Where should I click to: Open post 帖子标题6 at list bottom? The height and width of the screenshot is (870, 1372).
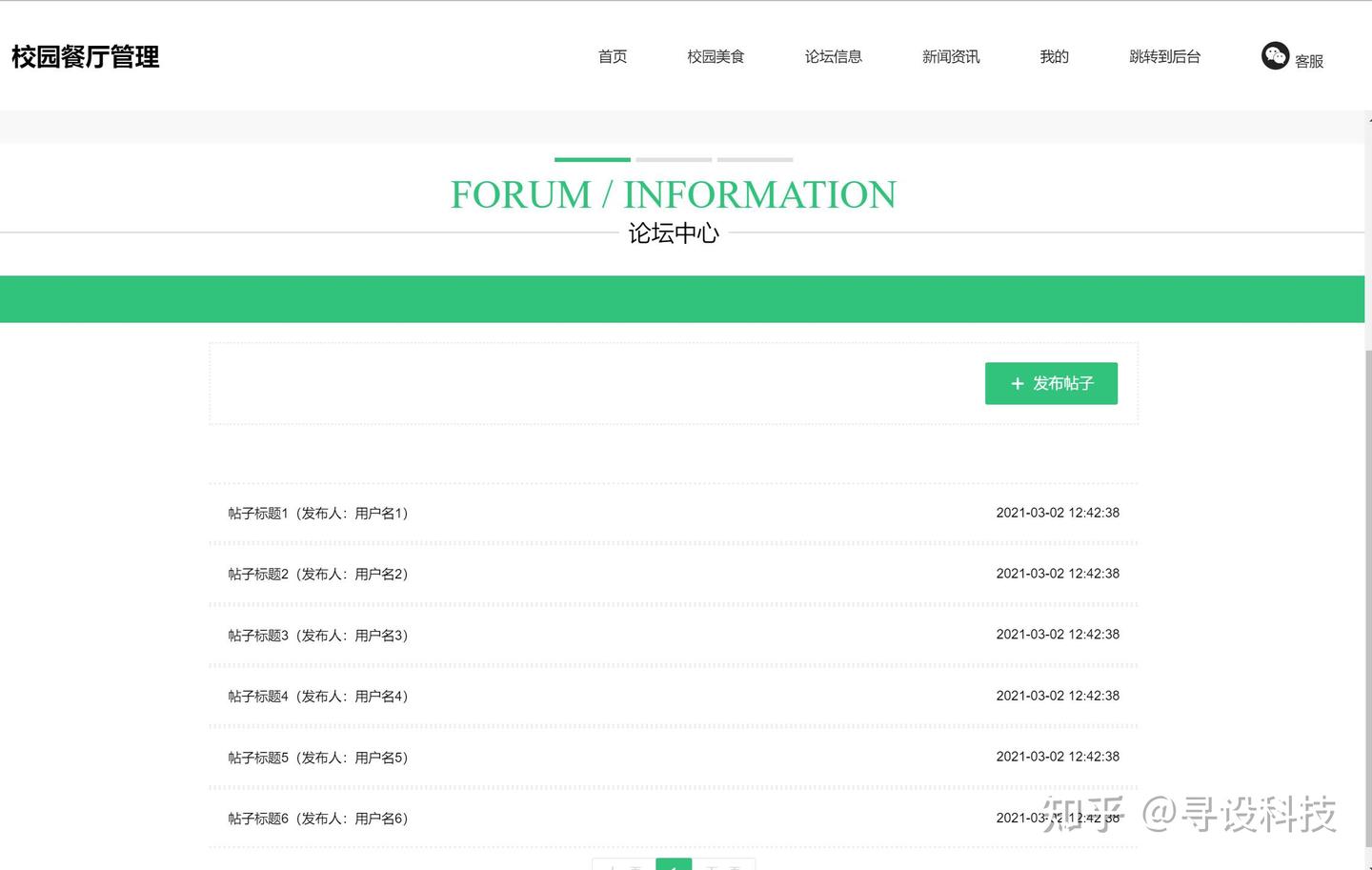[x=317, y=818]
